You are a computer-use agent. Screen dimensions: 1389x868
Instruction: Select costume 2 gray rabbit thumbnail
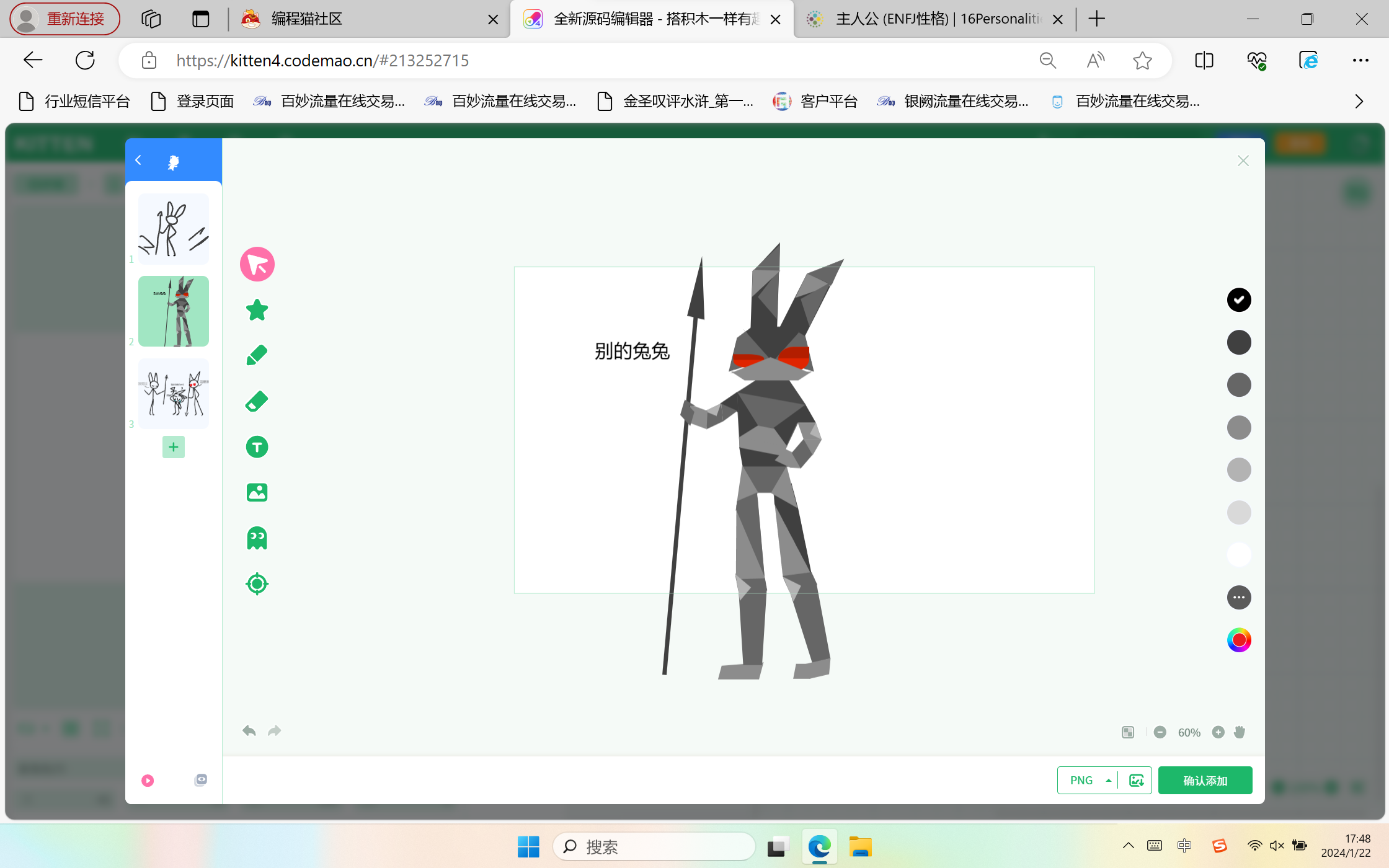coord(174,311)
